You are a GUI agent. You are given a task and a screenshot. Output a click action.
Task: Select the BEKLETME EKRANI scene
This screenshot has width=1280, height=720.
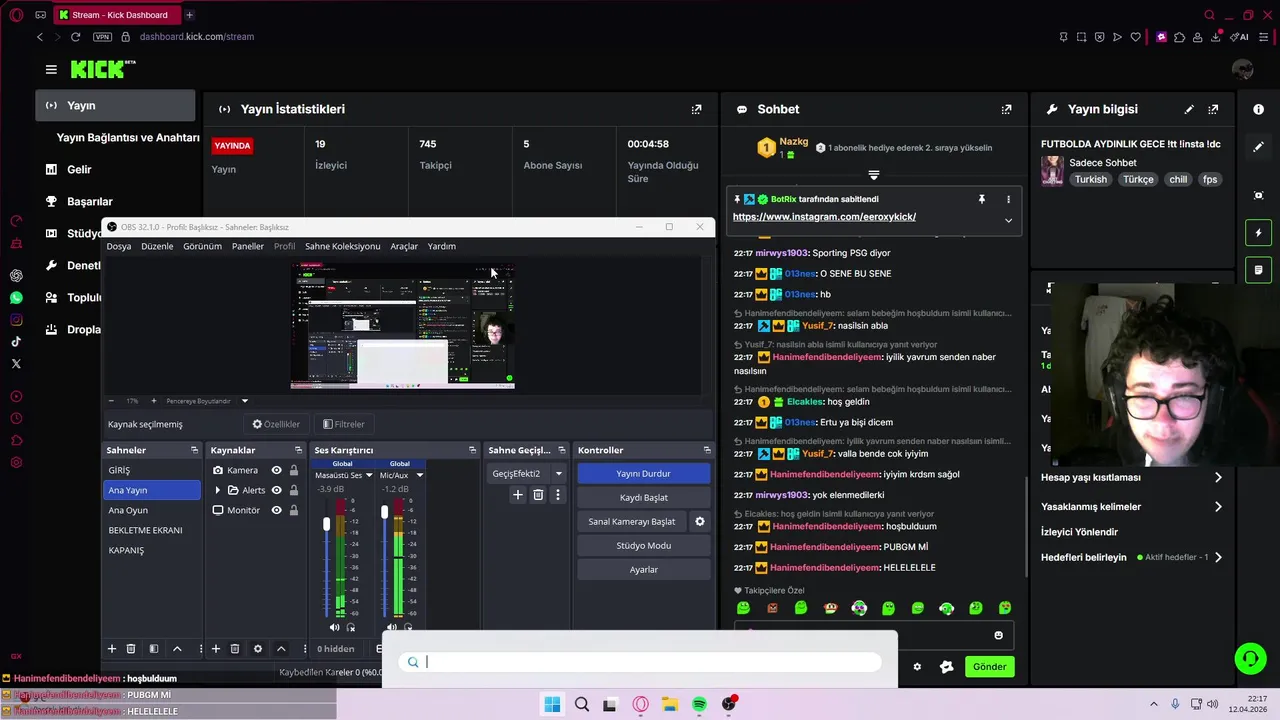152,530
